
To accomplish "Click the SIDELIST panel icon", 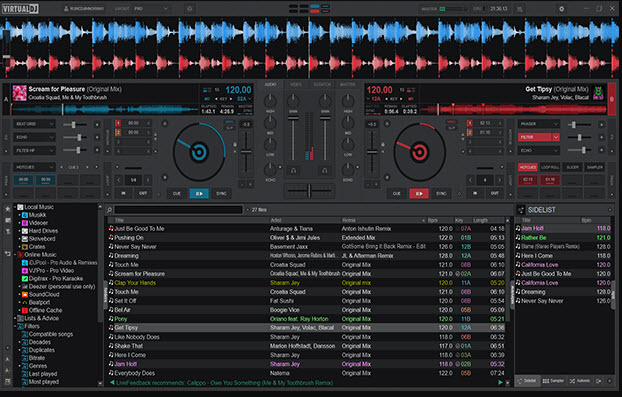I will click(x=521, y=210).
